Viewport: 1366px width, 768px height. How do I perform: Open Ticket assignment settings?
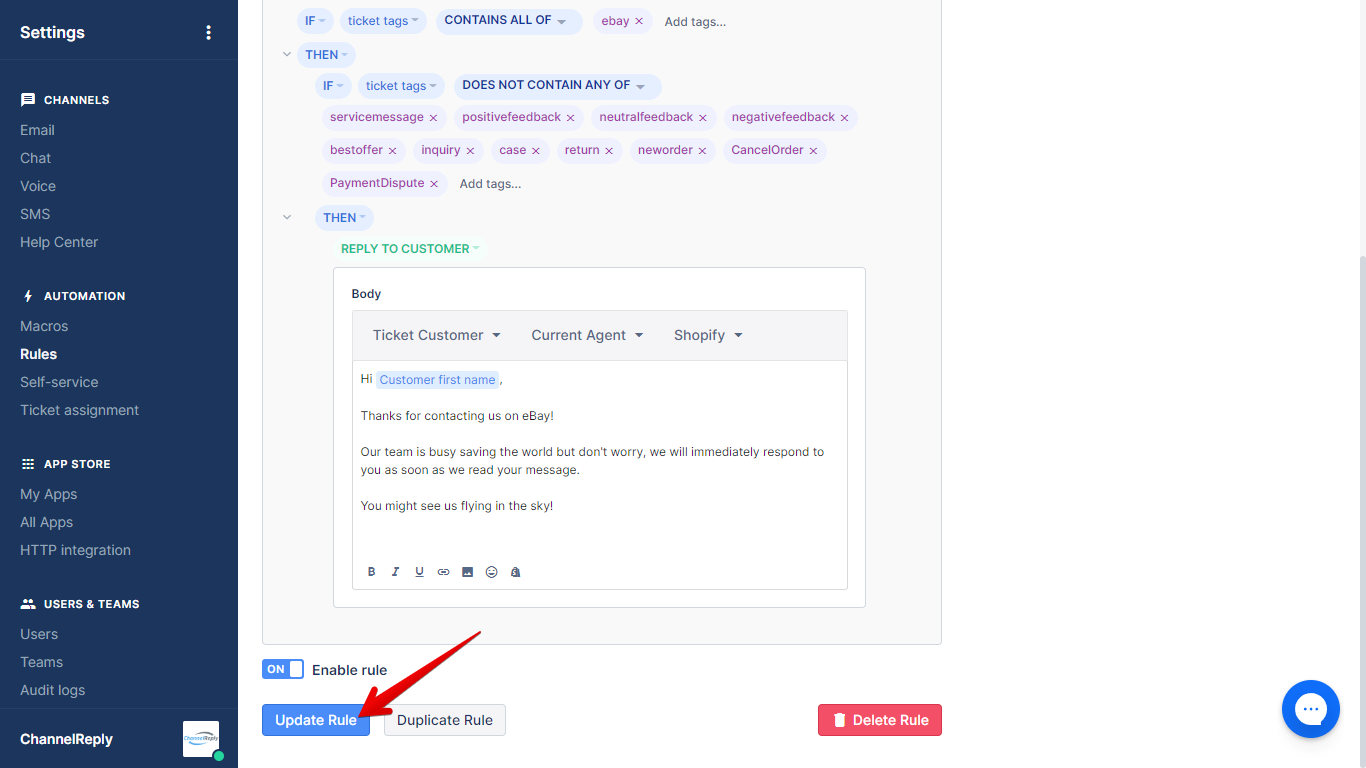coord(79,410)
